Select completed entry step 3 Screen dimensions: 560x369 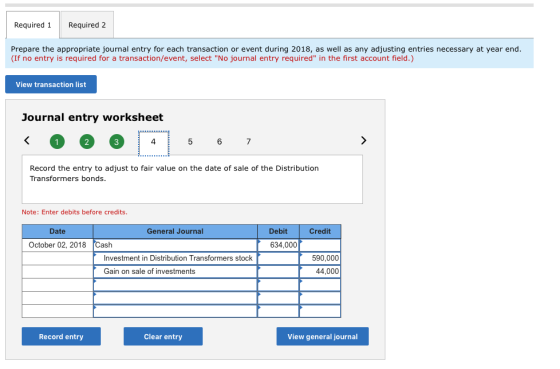tap(116, 141)
